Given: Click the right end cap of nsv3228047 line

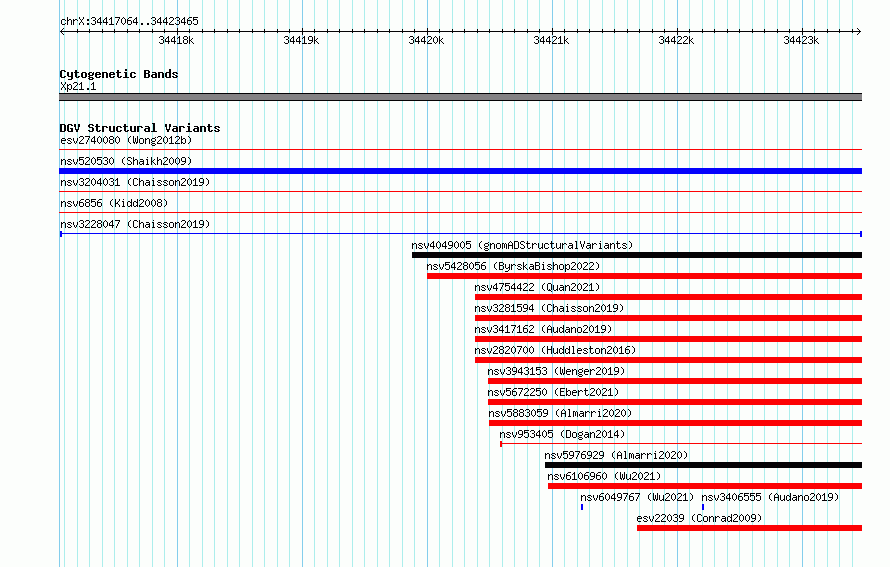Looking at the screenshot, I should [x=861, y=234].
